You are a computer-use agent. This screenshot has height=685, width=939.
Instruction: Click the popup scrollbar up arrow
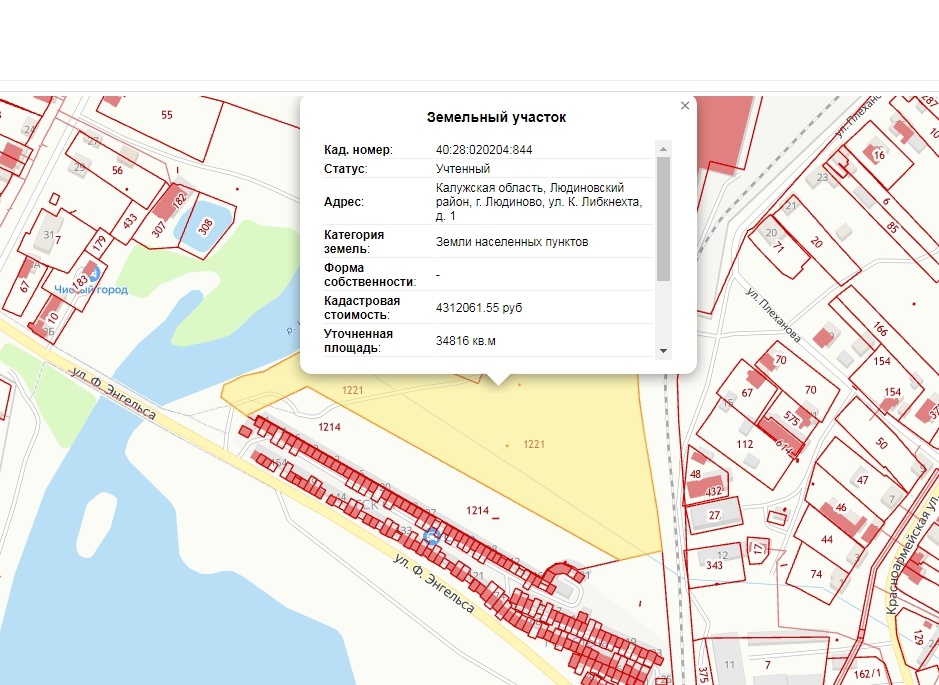point(663,148)
